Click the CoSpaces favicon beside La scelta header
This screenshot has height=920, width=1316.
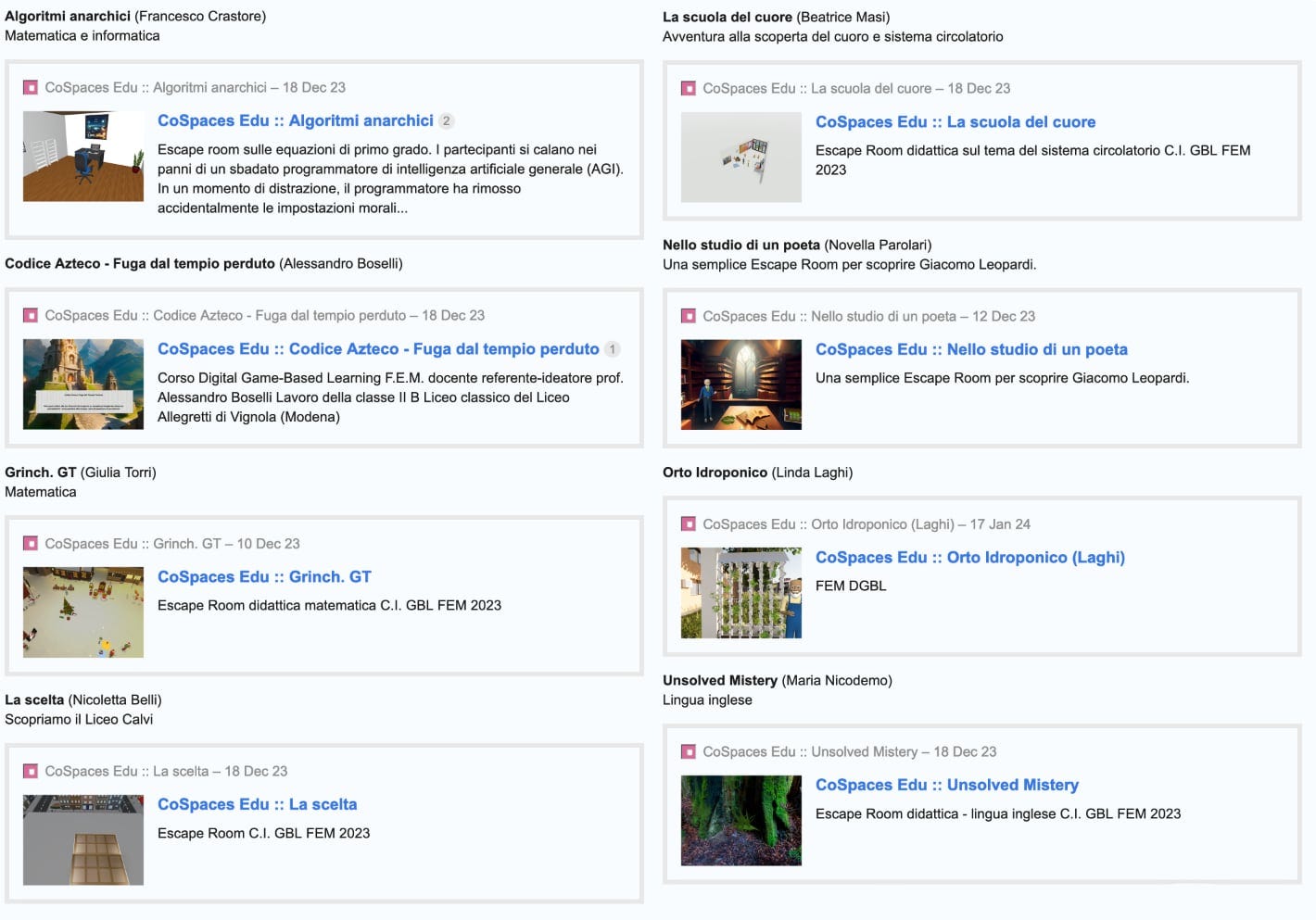[31, 772]
